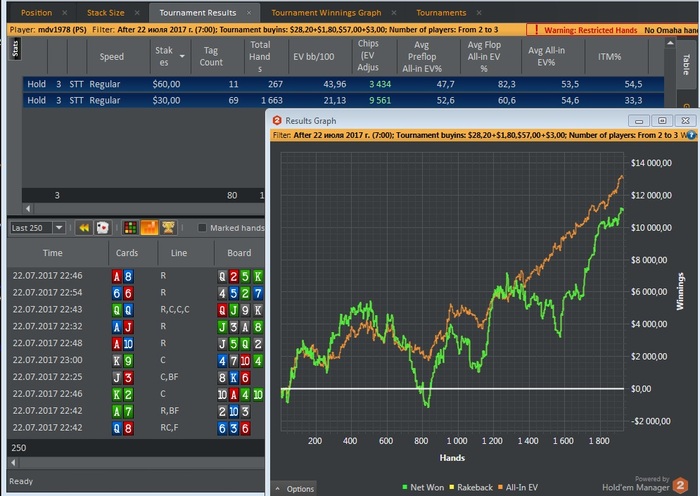Viewport: 700px width, 496px height.
Task: Toggle Rakeback series in legend
Action: coord(471,488)
